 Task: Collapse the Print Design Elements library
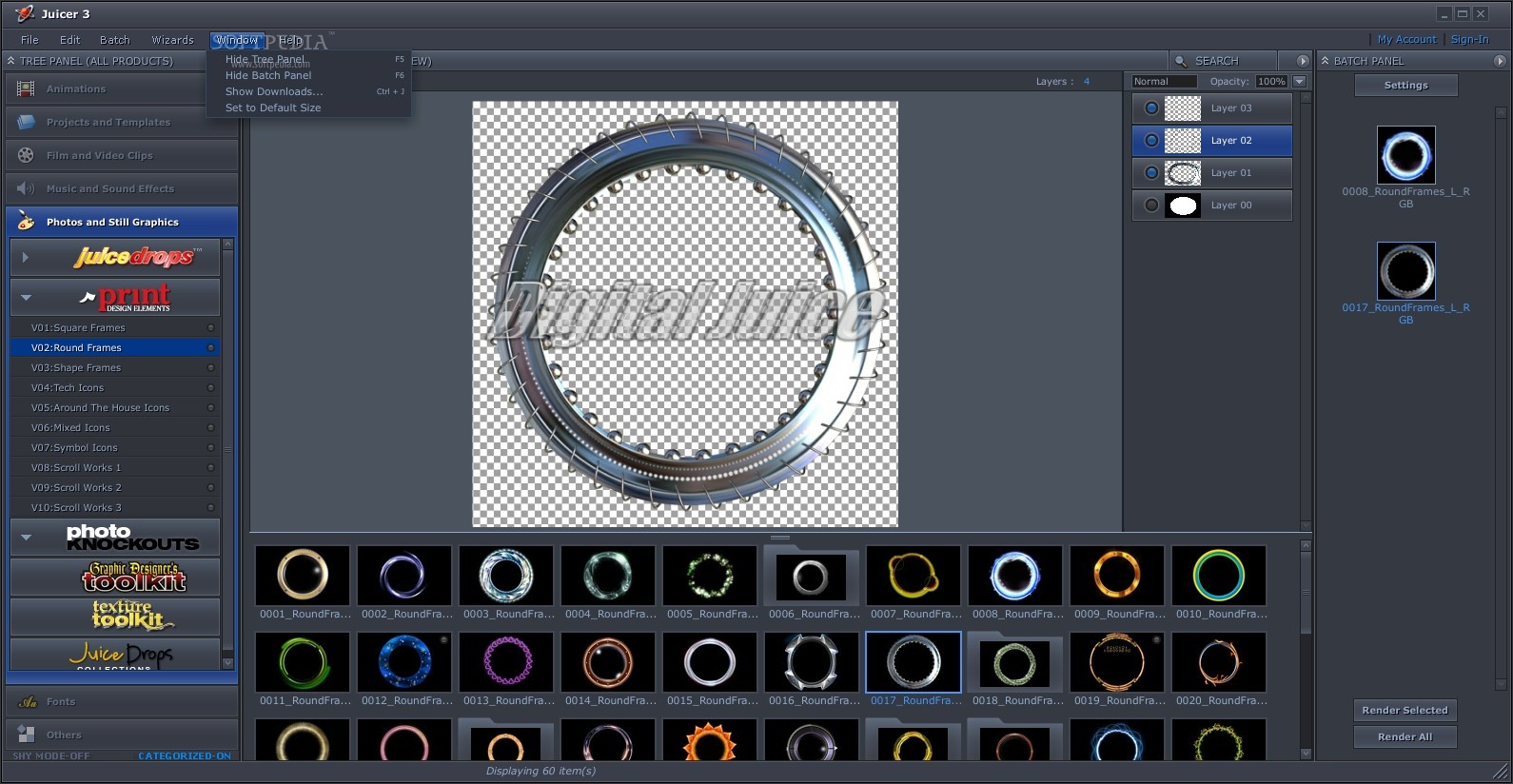pyautogui.click(x=26, y=298)
